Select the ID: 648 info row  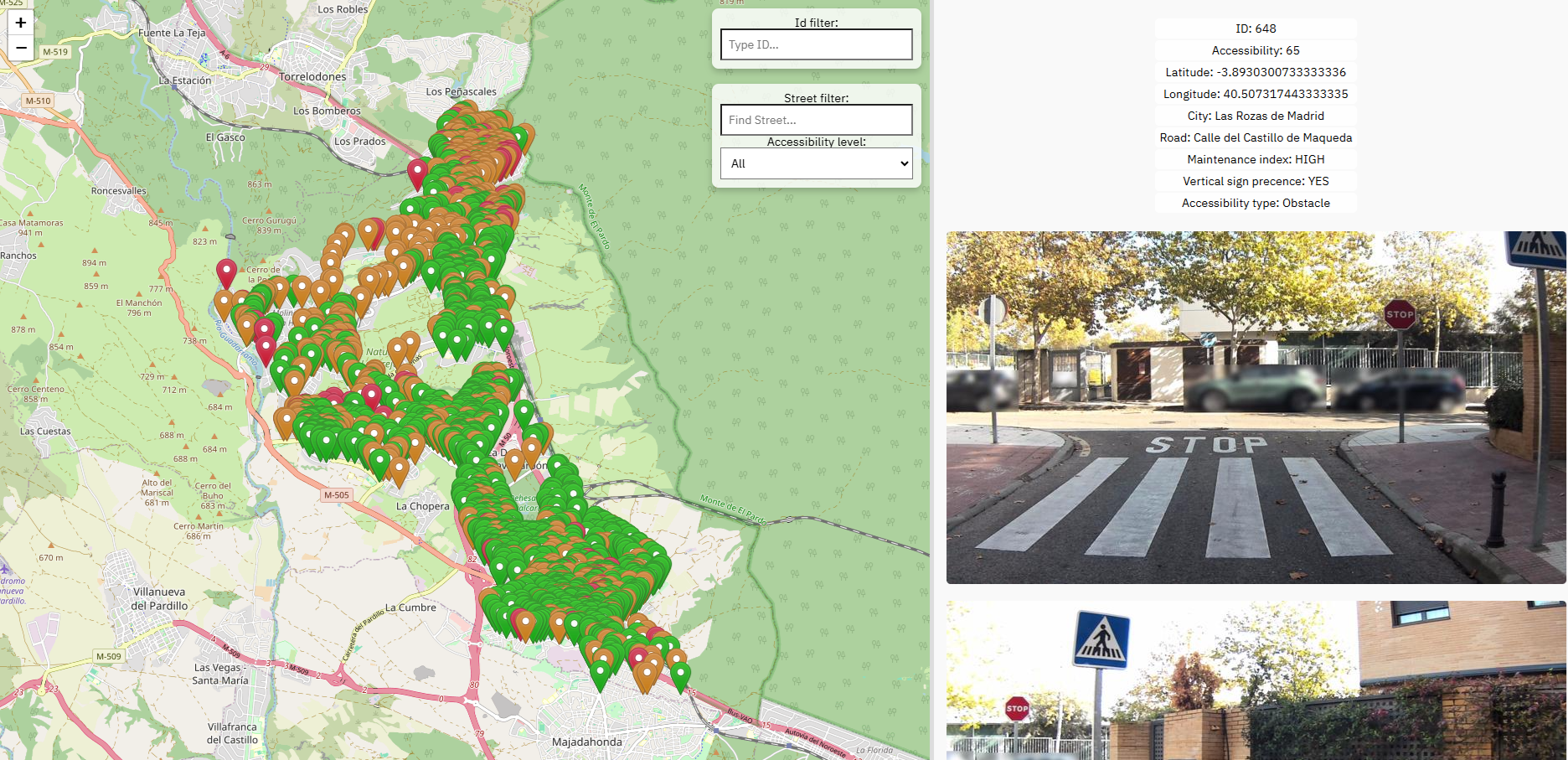[1255, 28]
